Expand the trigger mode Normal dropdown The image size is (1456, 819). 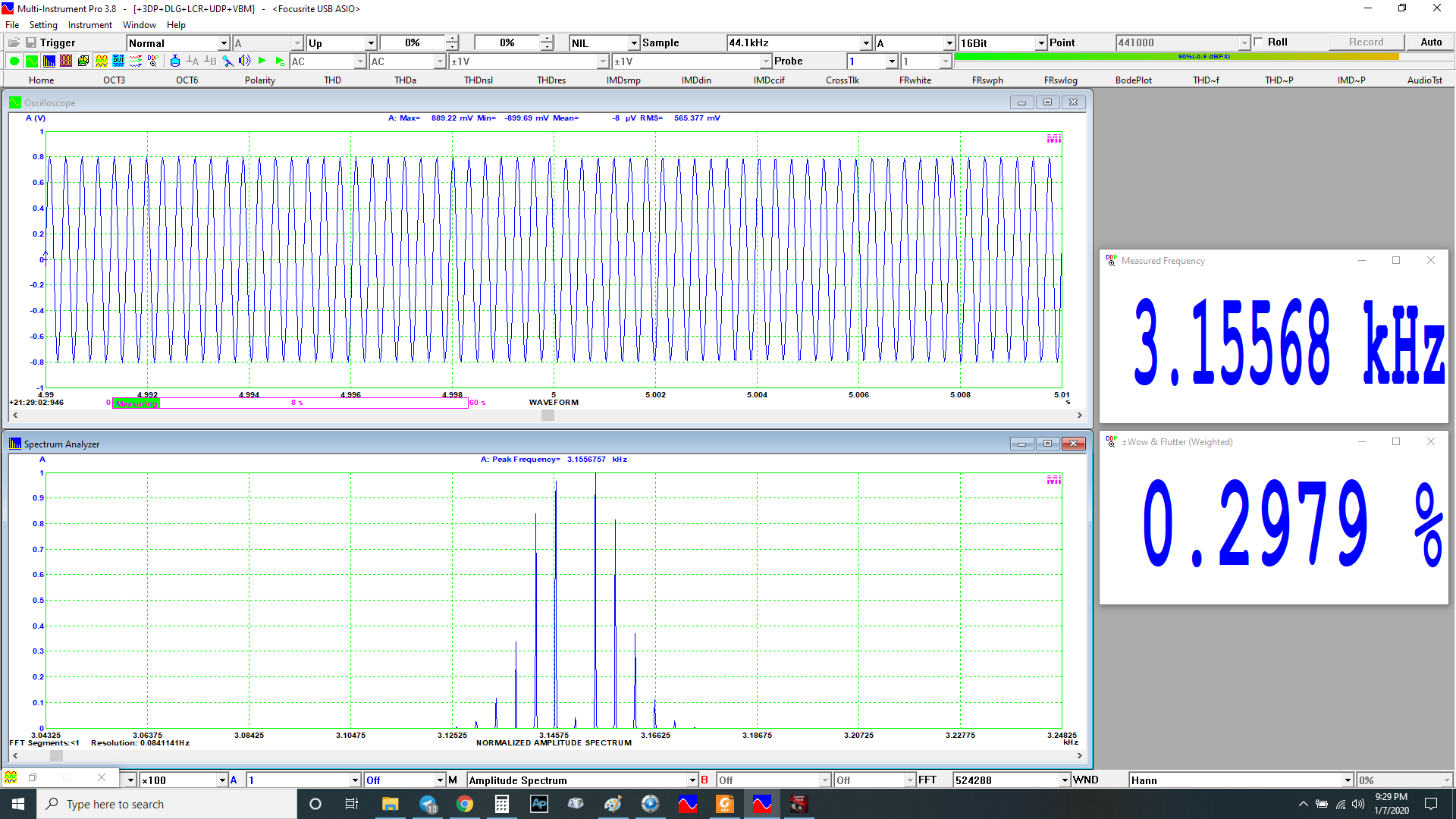coord(224,43)
